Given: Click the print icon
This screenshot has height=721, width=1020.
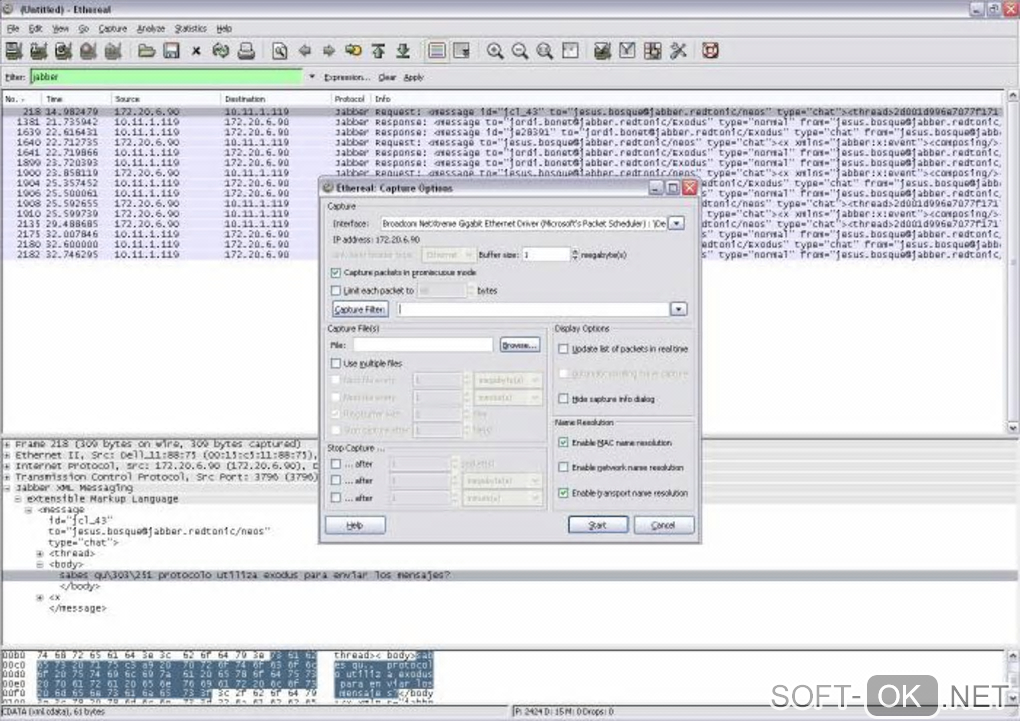Looking at the screenshot, I should [246, 51].
